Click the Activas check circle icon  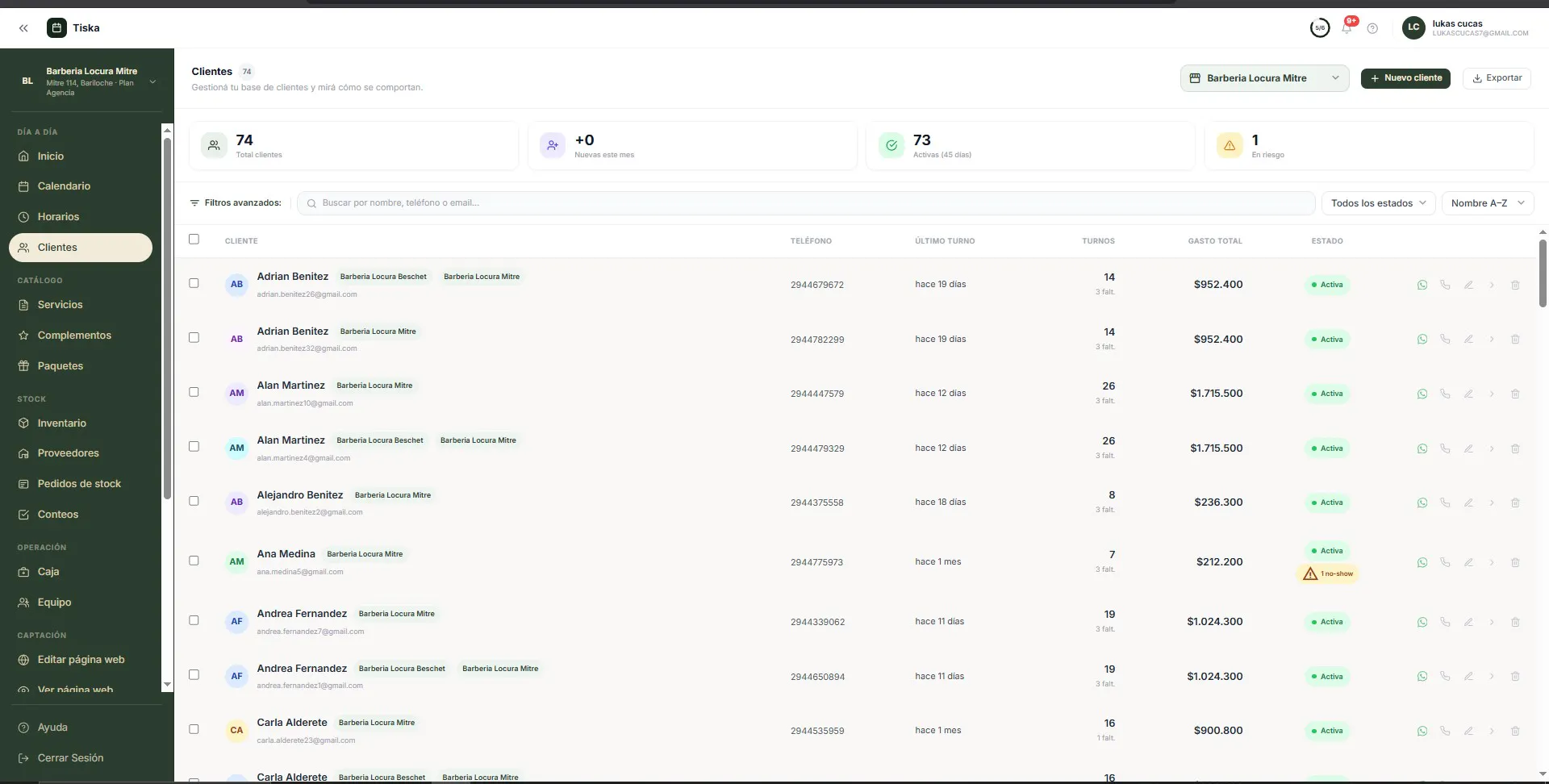[x=891, y=145]
